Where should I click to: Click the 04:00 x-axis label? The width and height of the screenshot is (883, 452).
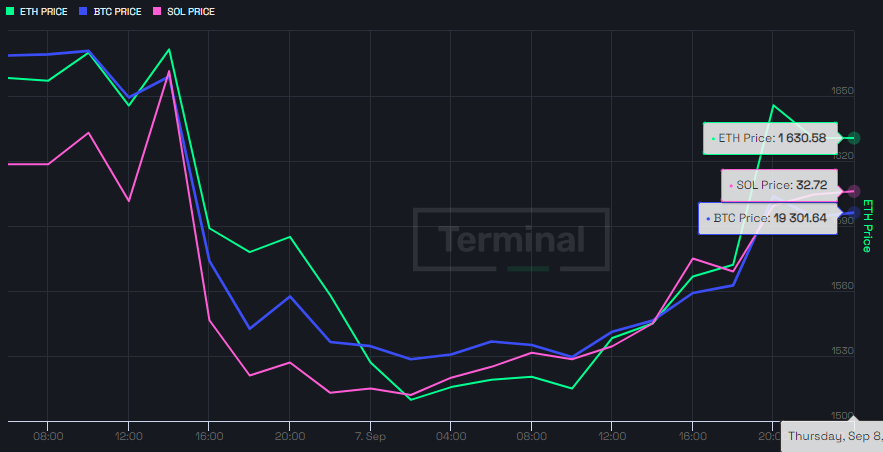[x=451, y=436]
